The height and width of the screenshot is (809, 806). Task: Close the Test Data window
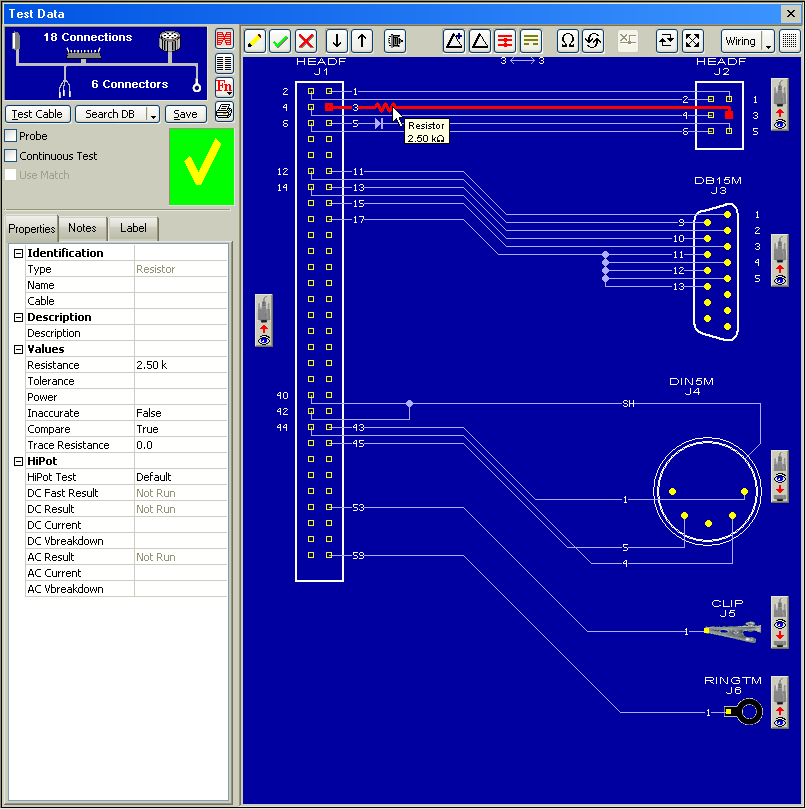coord(790,14)
